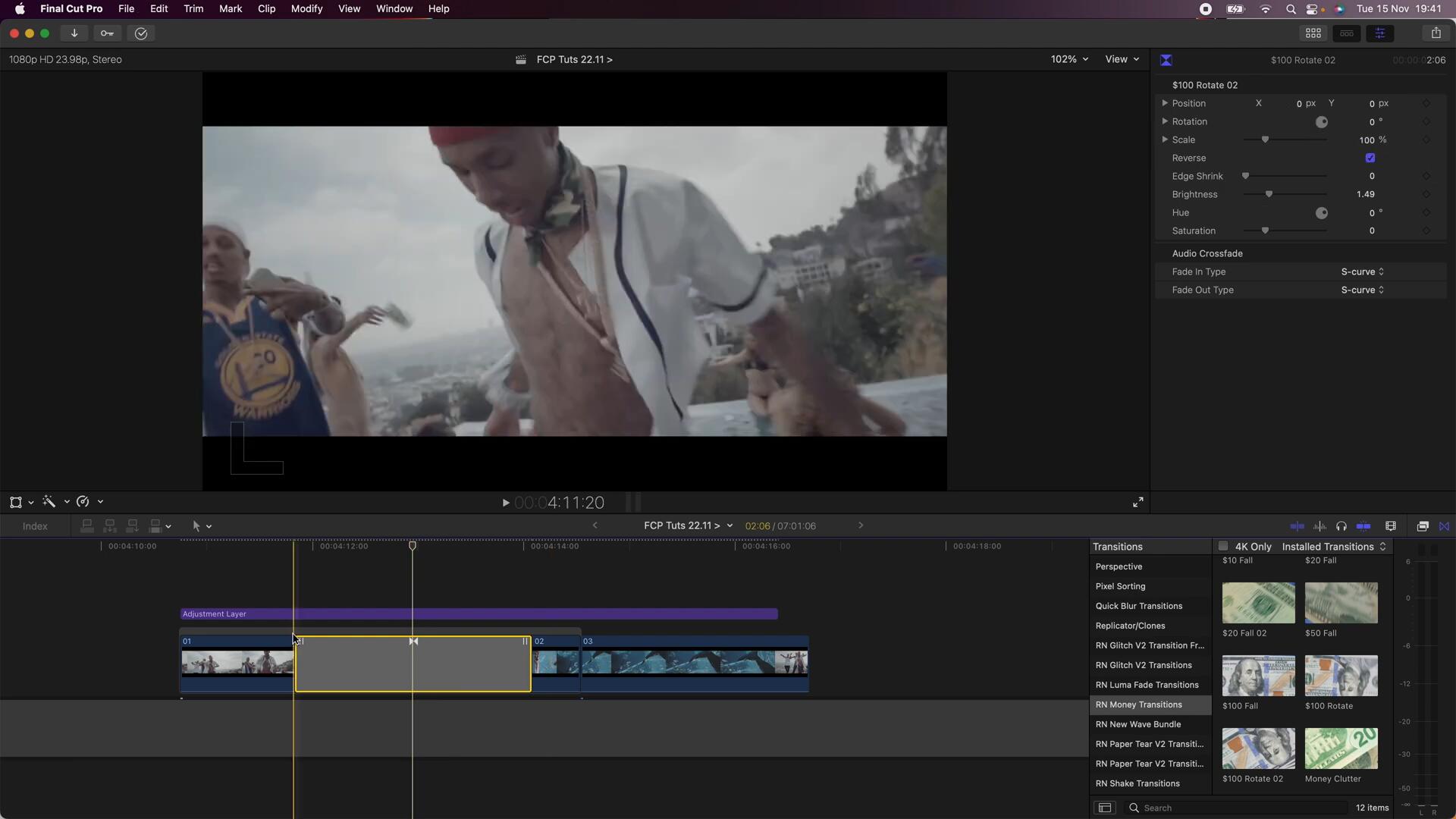Select the timeline index icon
This screenshot has width=1456, height=819.
[34, 525]
